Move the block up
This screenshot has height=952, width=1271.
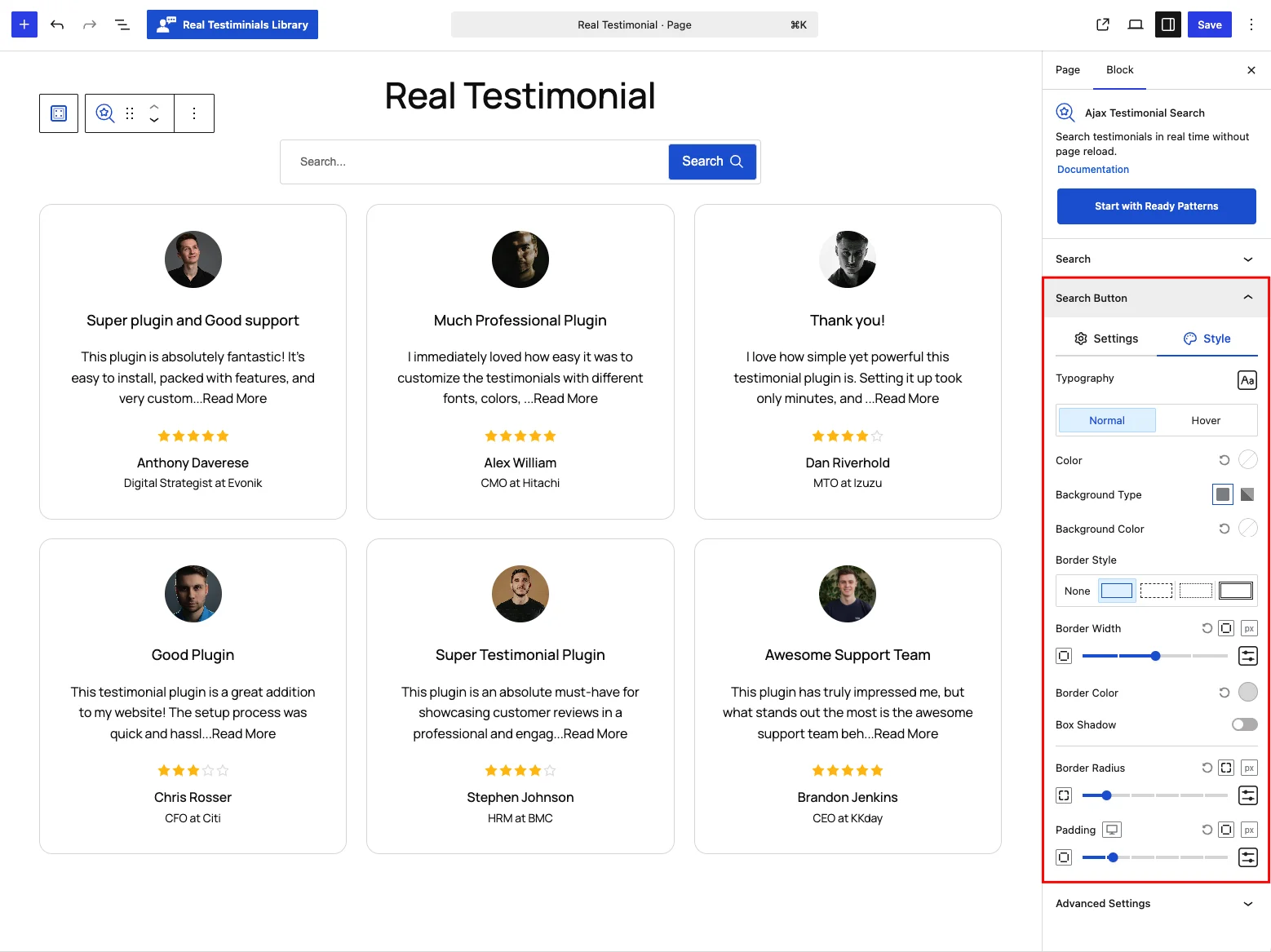click(154, 106)
